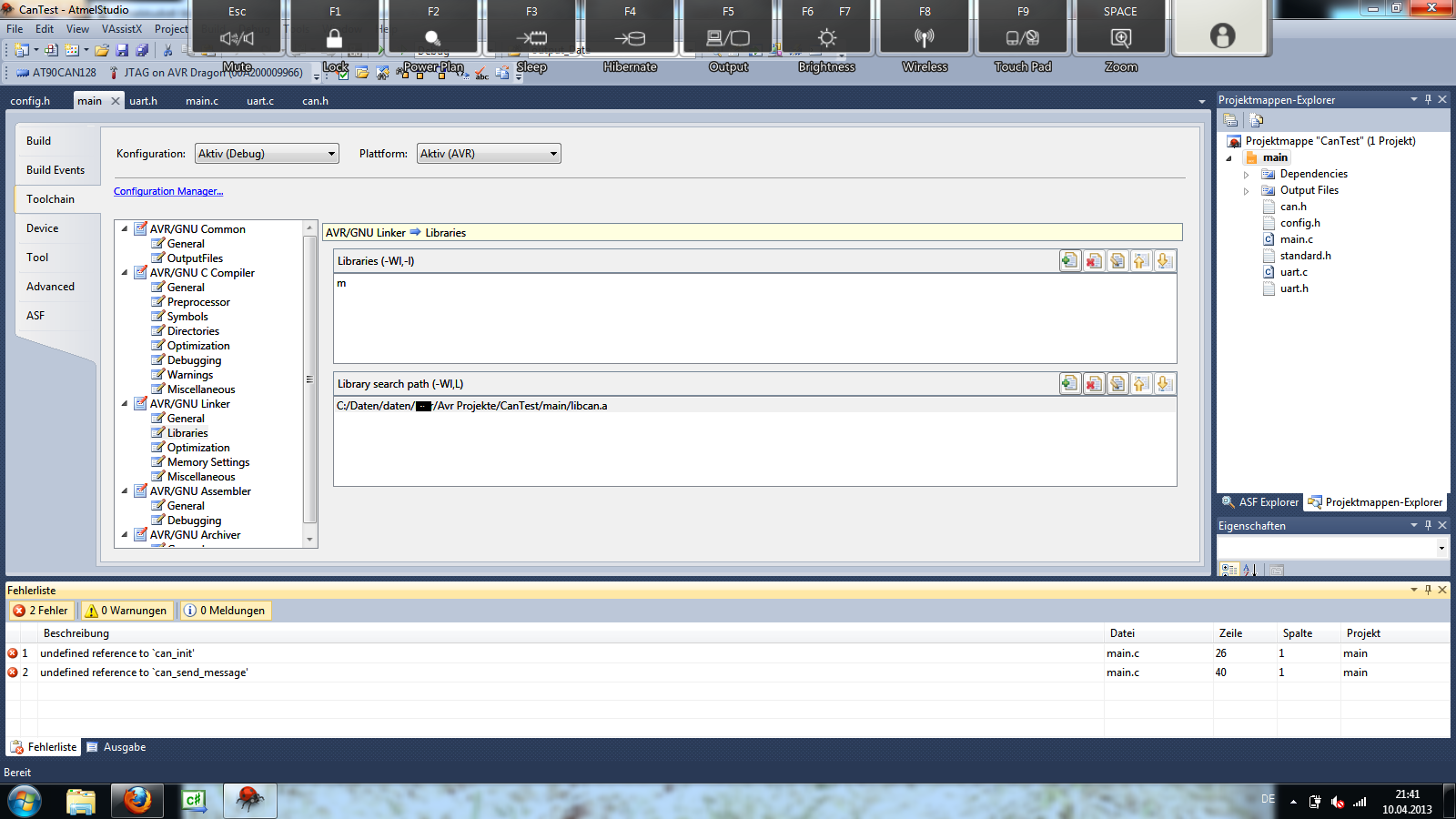Open Firefox from the taskbar

coord(137,801)
